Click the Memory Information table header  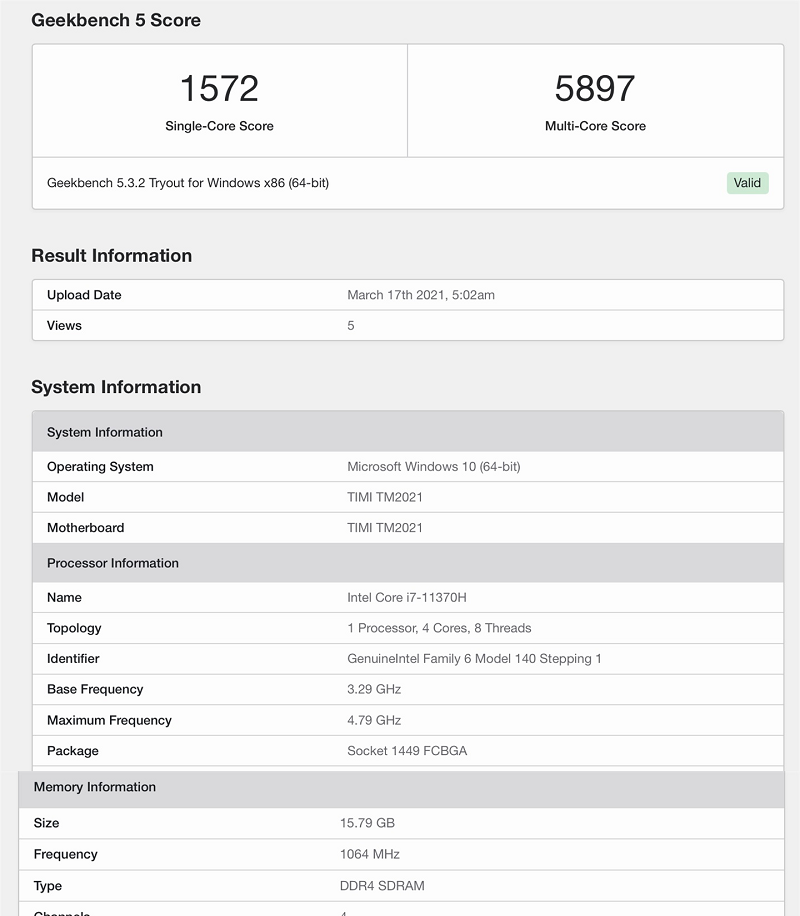point(95,787)
